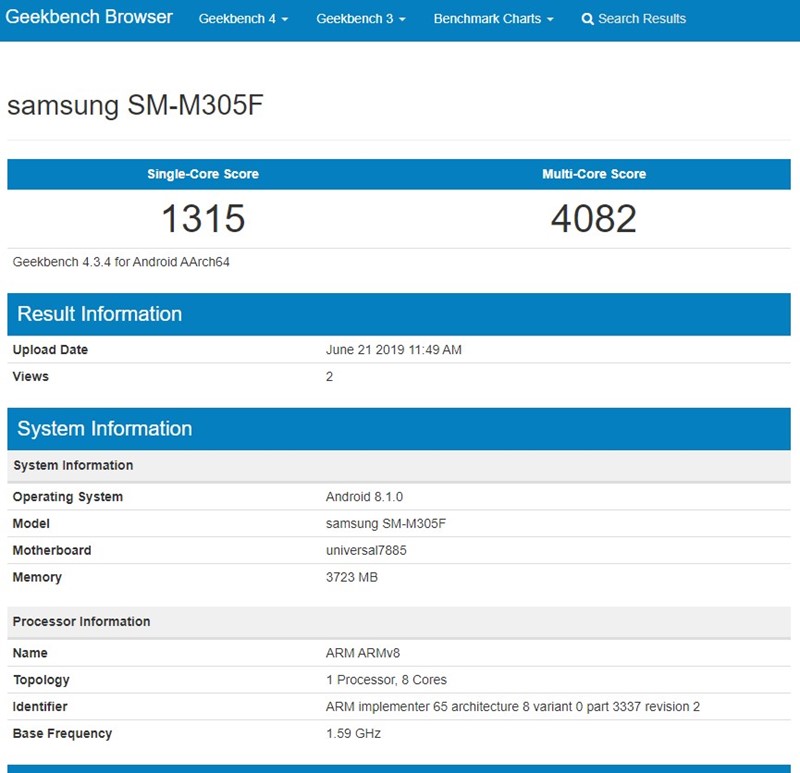Click the samsung SM-M305F page title

point(135,106)
